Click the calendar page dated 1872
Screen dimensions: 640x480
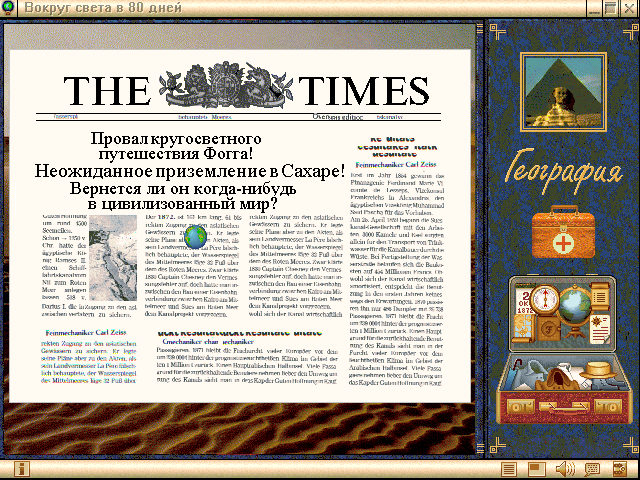pos(524,303)
